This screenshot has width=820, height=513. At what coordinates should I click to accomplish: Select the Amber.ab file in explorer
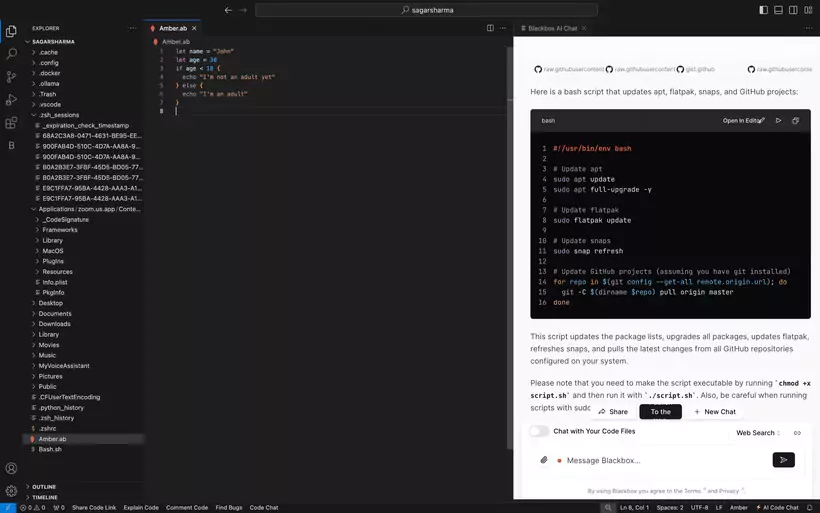[82, 439]
